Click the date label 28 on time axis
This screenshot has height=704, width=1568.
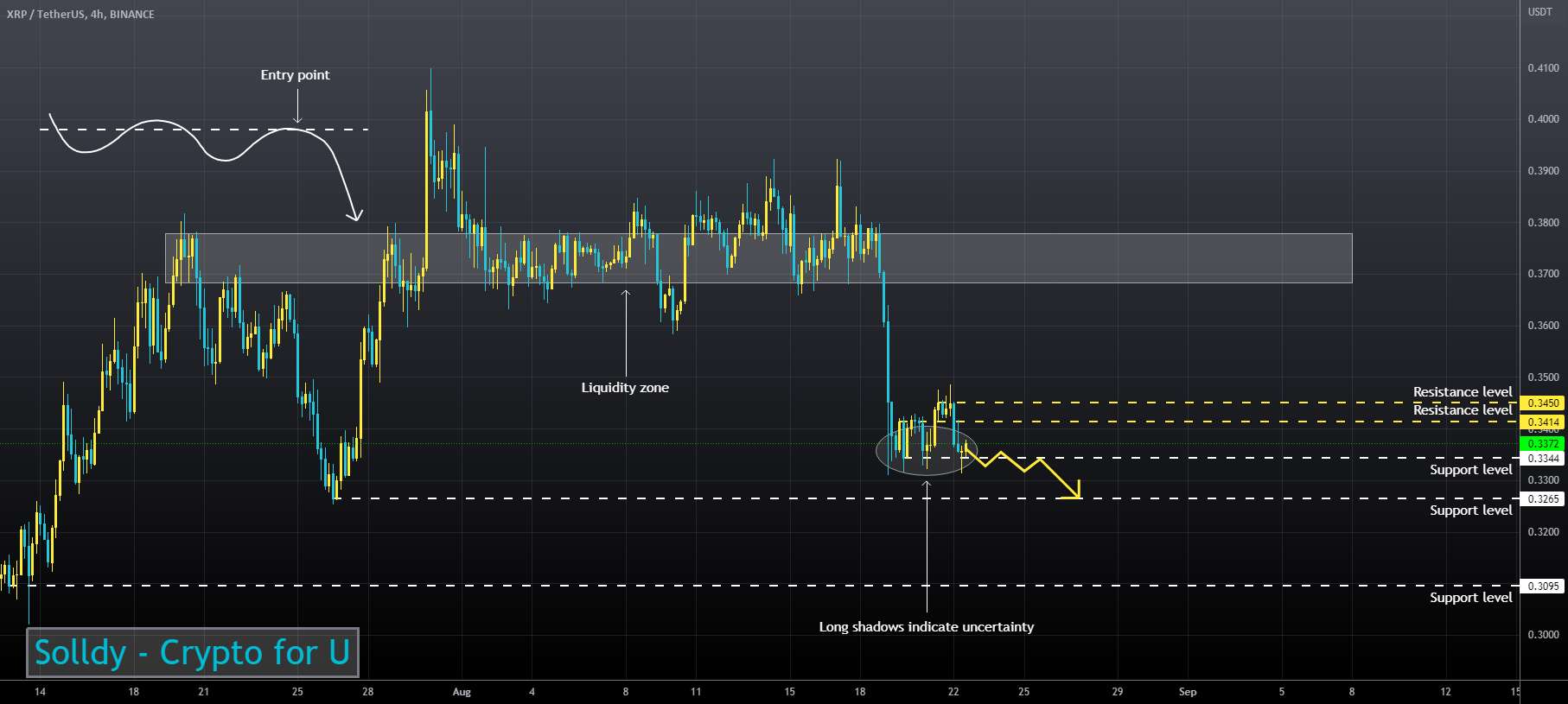tap(367, 692)
